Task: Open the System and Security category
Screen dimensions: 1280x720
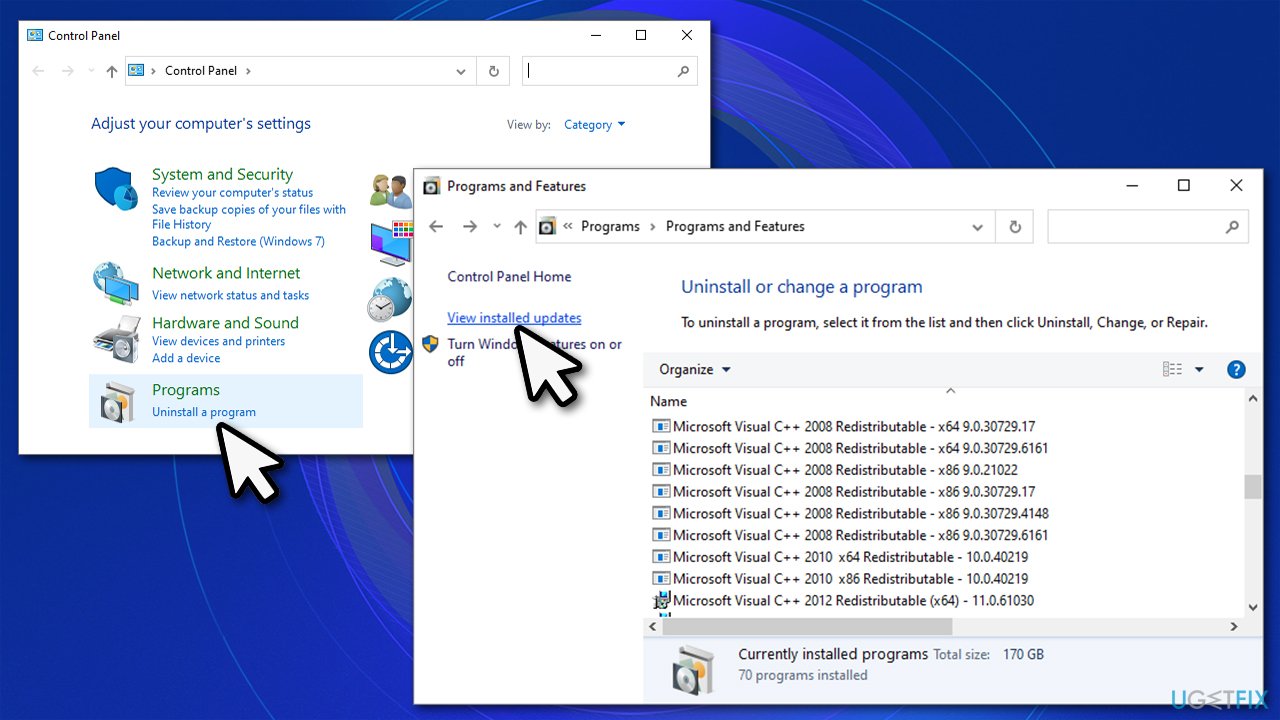Action: point(222,174)
